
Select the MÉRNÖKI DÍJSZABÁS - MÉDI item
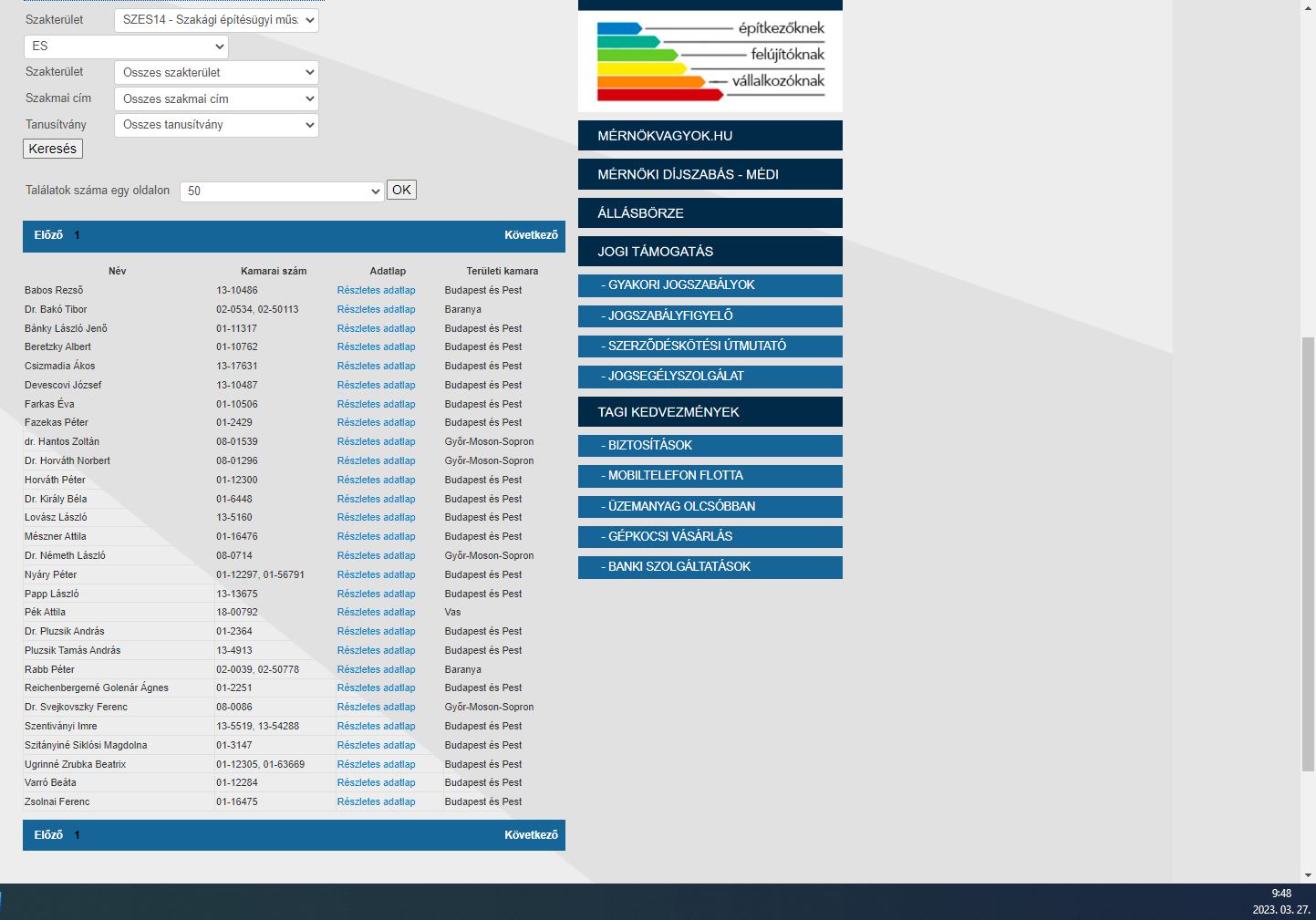tap(710, 174)
